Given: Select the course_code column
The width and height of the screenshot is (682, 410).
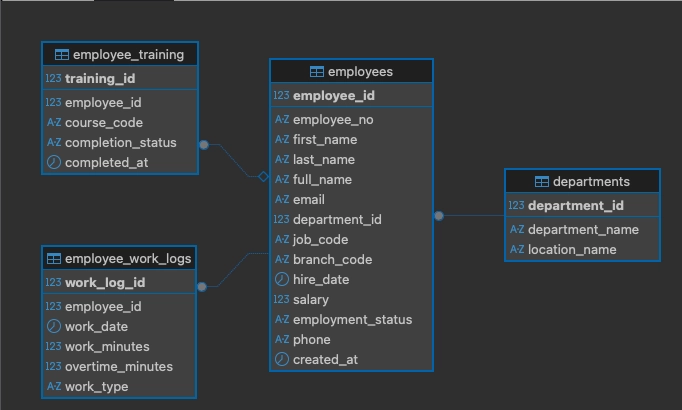Looking at the screenshot, I should click(x=104, y=123).
